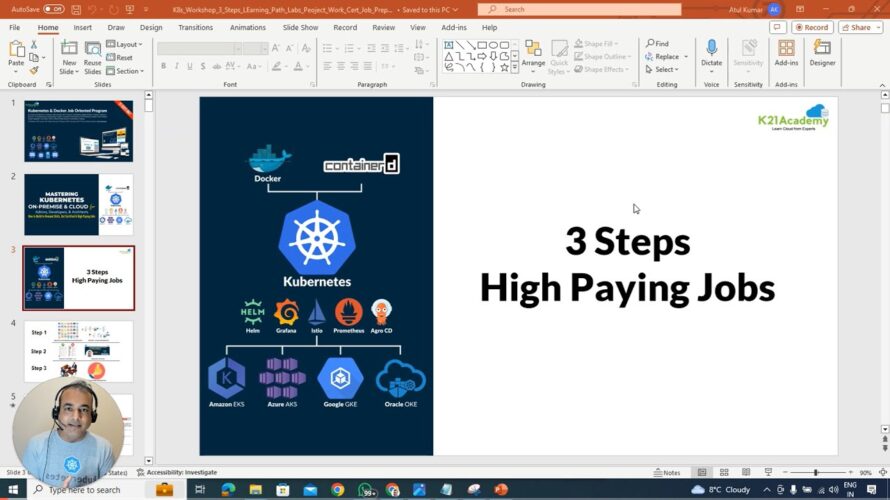Adjust the zoom slider

click(817, 472)
